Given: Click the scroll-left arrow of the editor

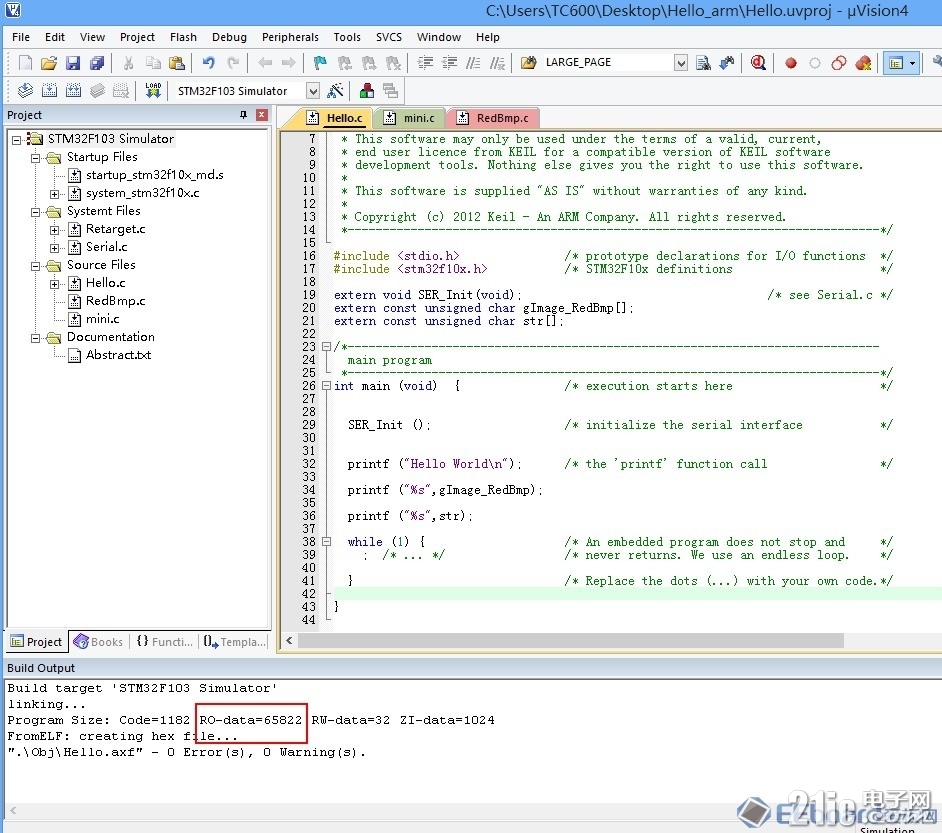Looking at the screenshot, I should [289, 641].
